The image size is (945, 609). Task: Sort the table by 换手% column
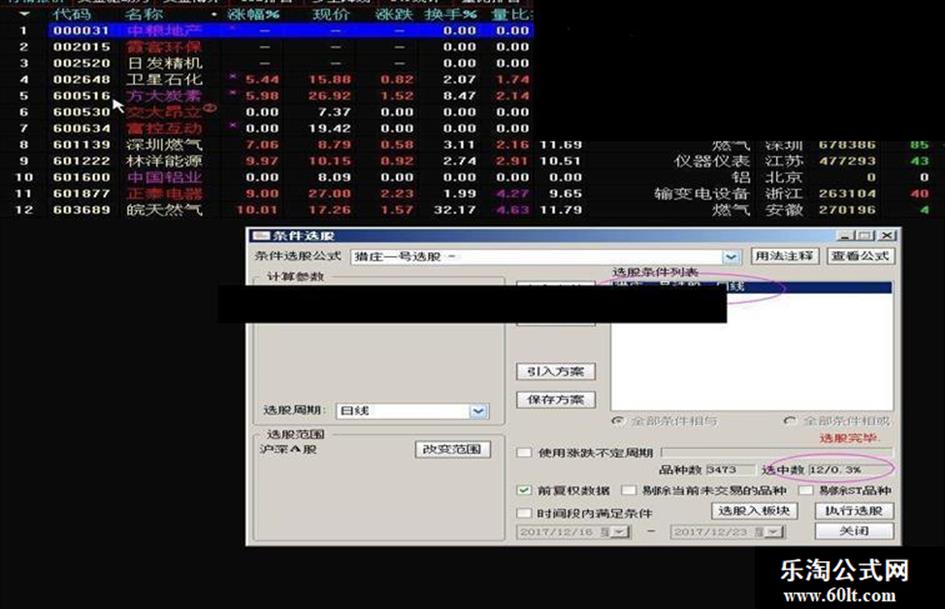[x=450, y=14]
